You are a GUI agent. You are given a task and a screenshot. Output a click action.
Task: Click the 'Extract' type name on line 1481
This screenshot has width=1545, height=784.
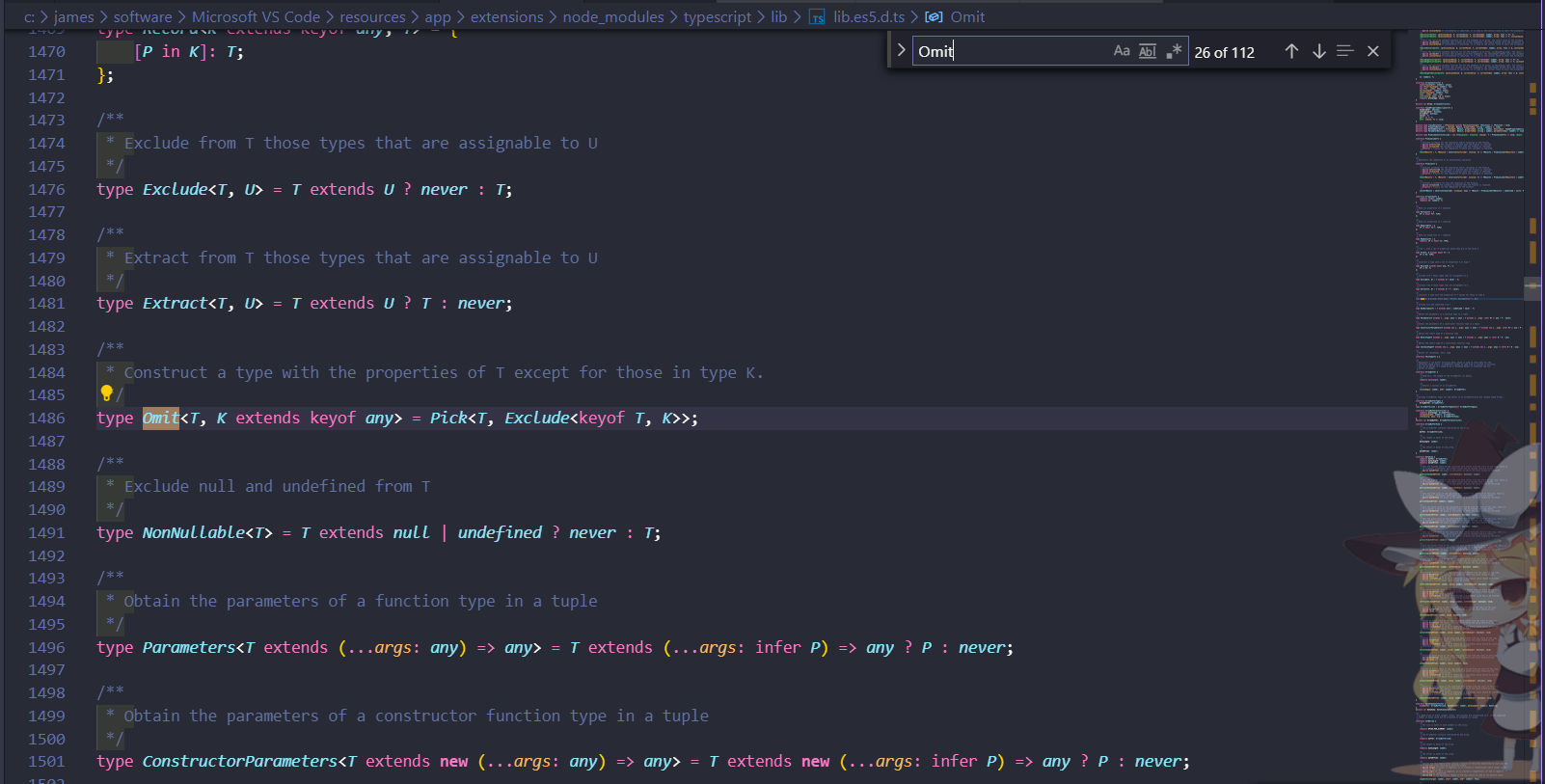click(x=176, y=303)
